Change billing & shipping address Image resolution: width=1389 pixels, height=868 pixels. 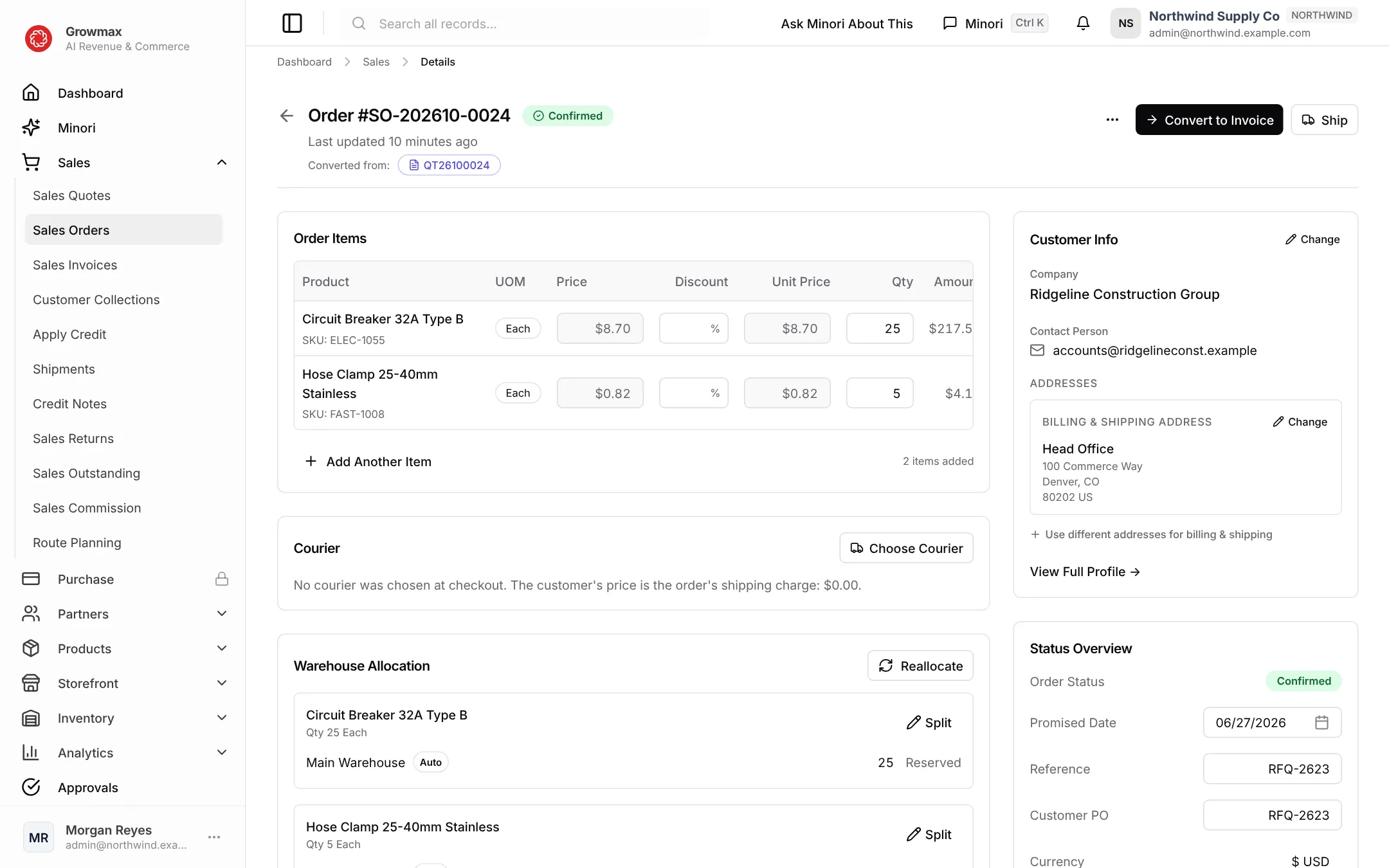click(1300, 422)
